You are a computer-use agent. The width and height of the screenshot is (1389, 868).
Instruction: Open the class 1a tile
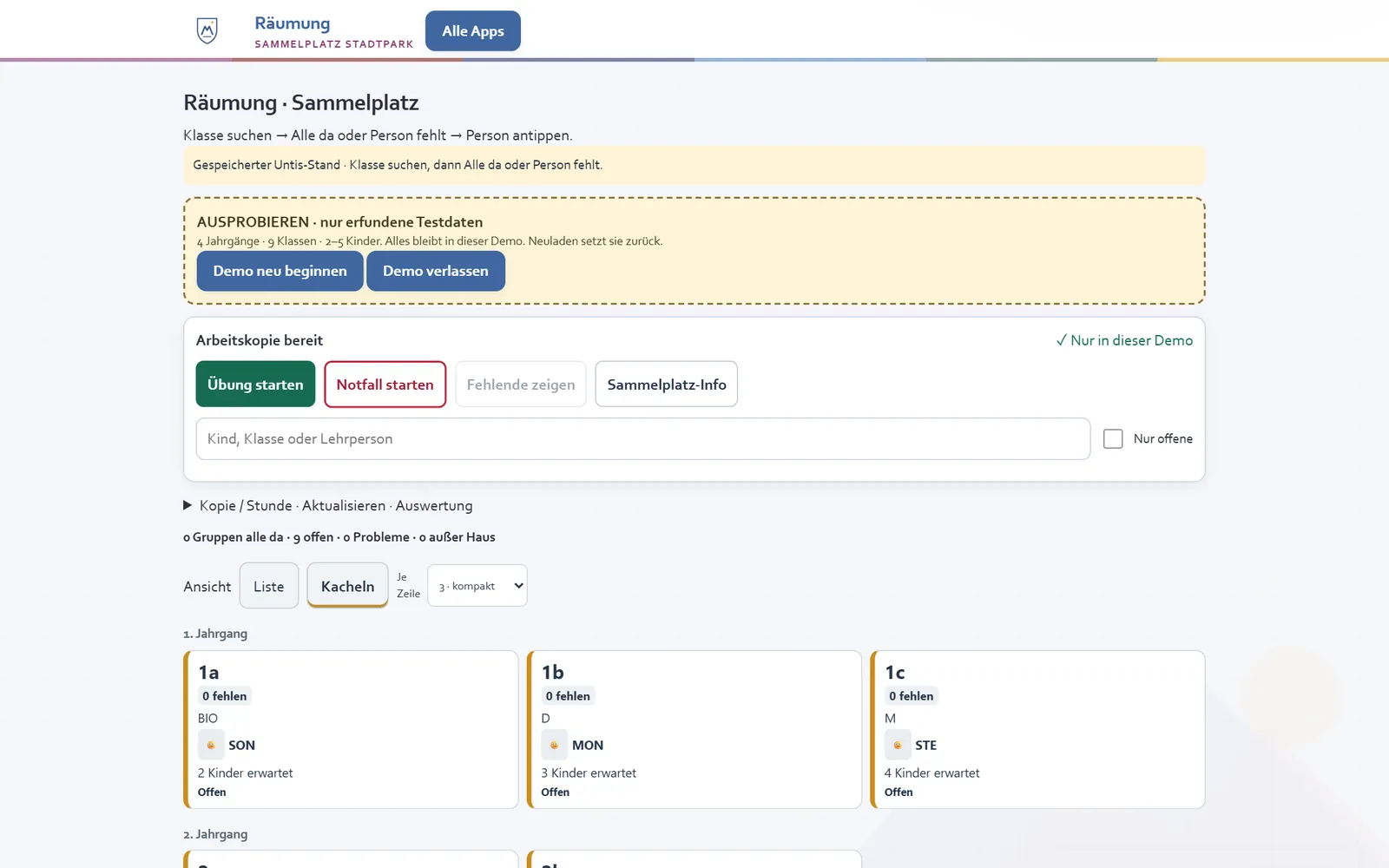(351, 729)
